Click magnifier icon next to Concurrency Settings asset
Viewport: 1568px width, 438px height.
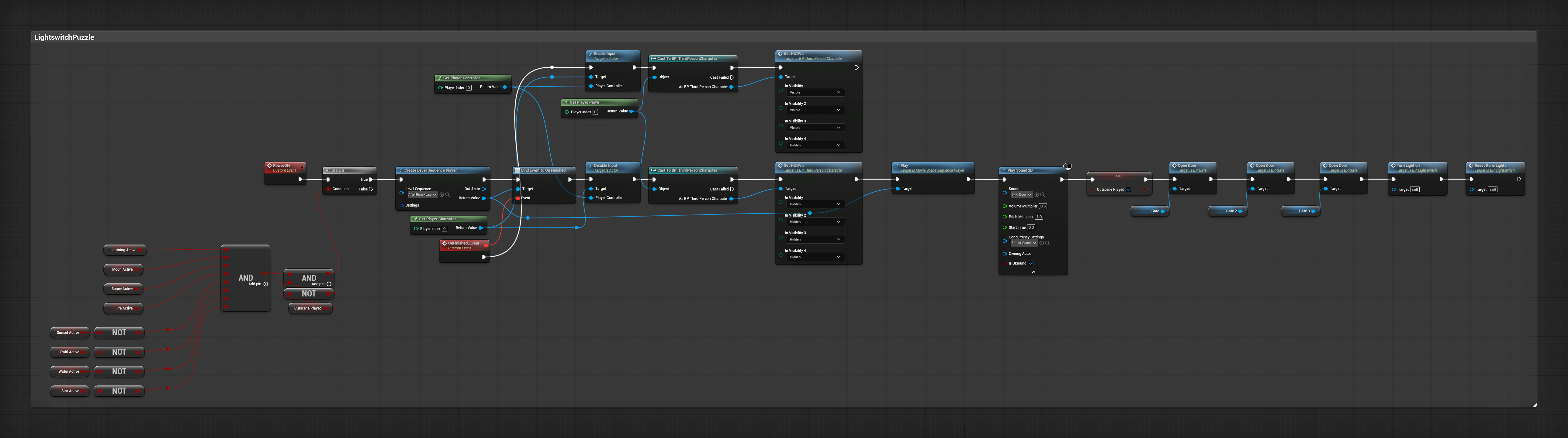tap(1047, 243)
